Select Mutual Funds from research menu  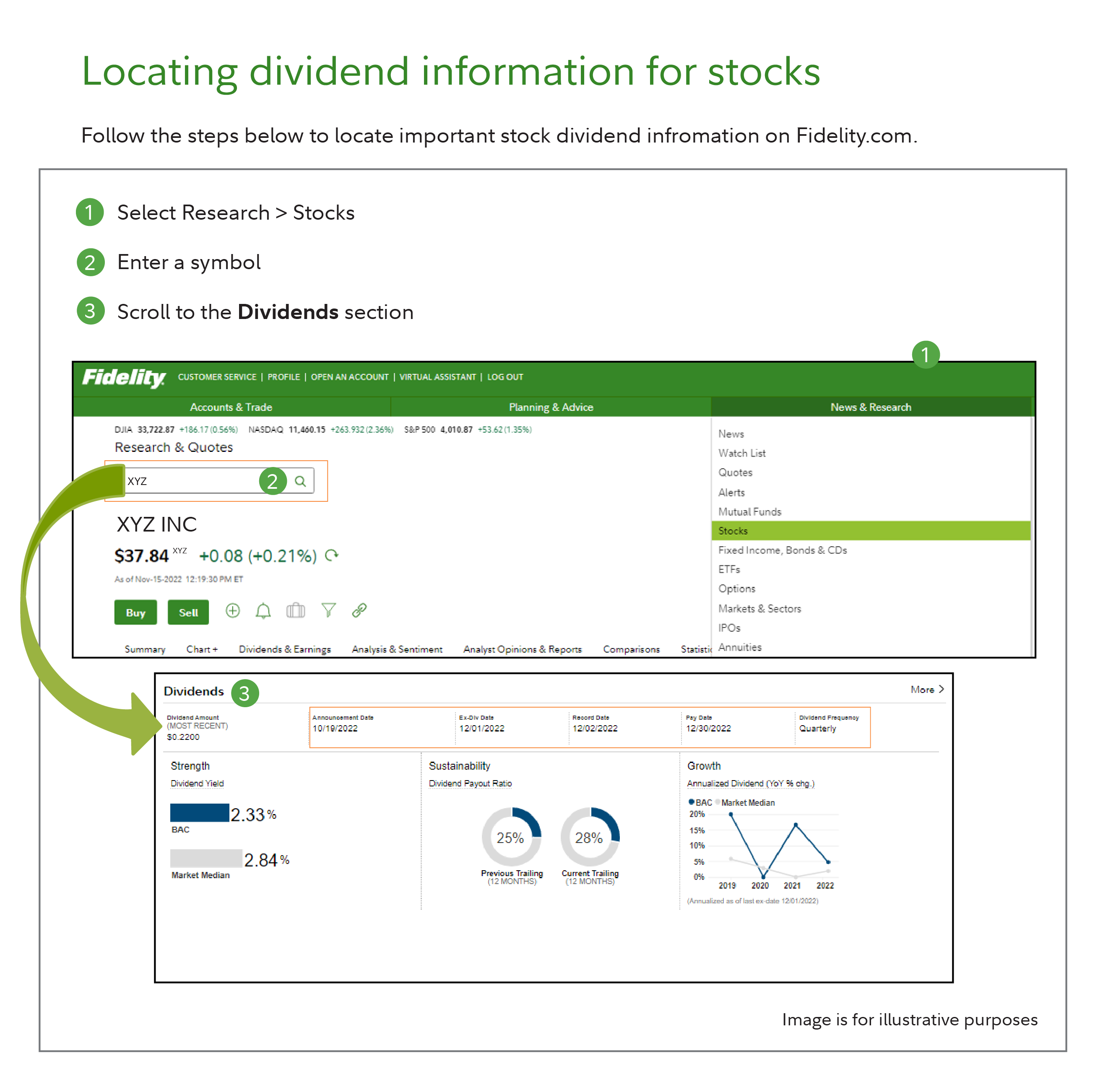pyautogui.click(x=749, y=511)
